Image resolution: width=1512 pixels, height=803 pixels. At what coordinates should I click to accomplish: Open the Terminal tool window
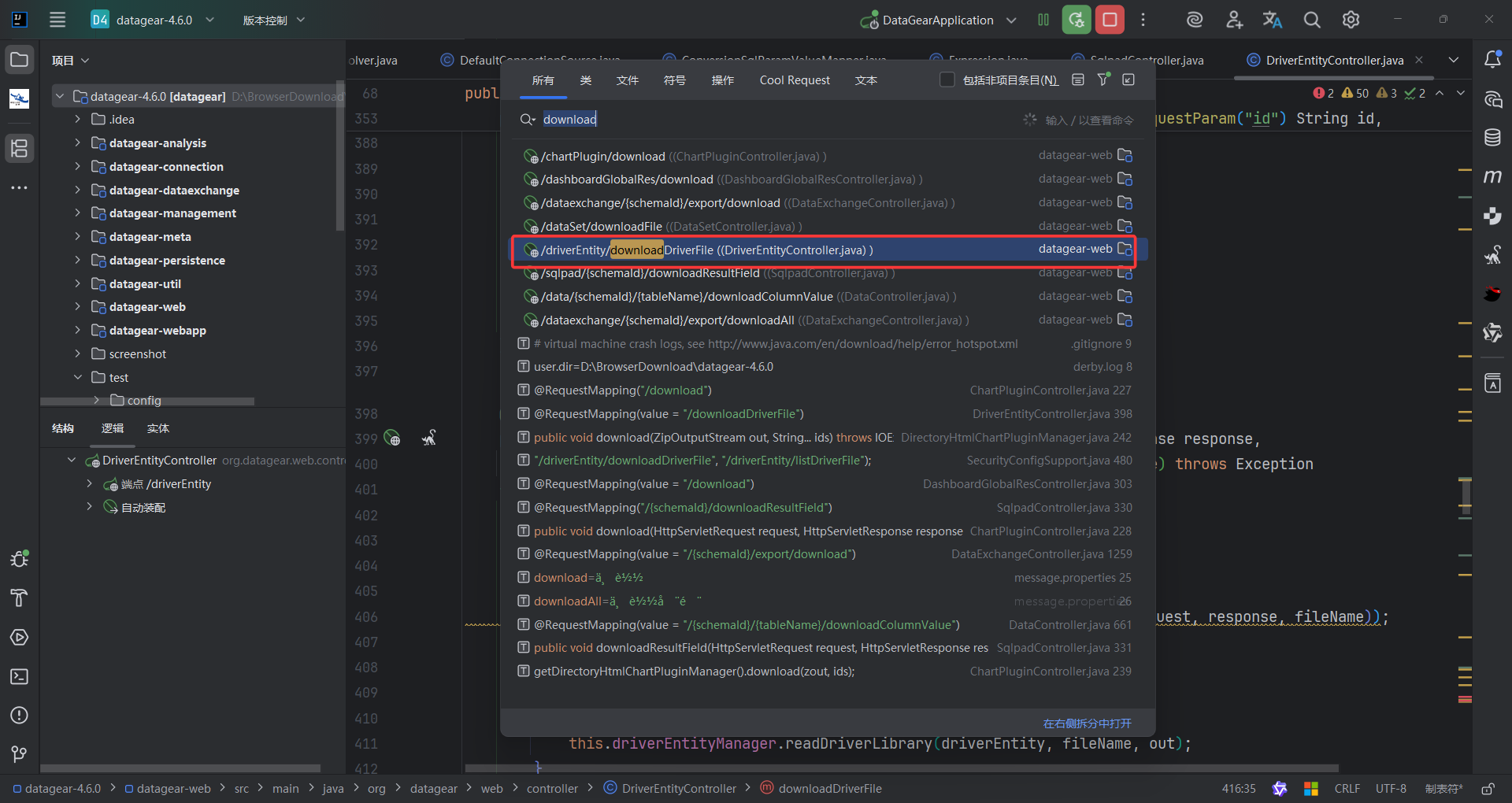click(20, 676)
